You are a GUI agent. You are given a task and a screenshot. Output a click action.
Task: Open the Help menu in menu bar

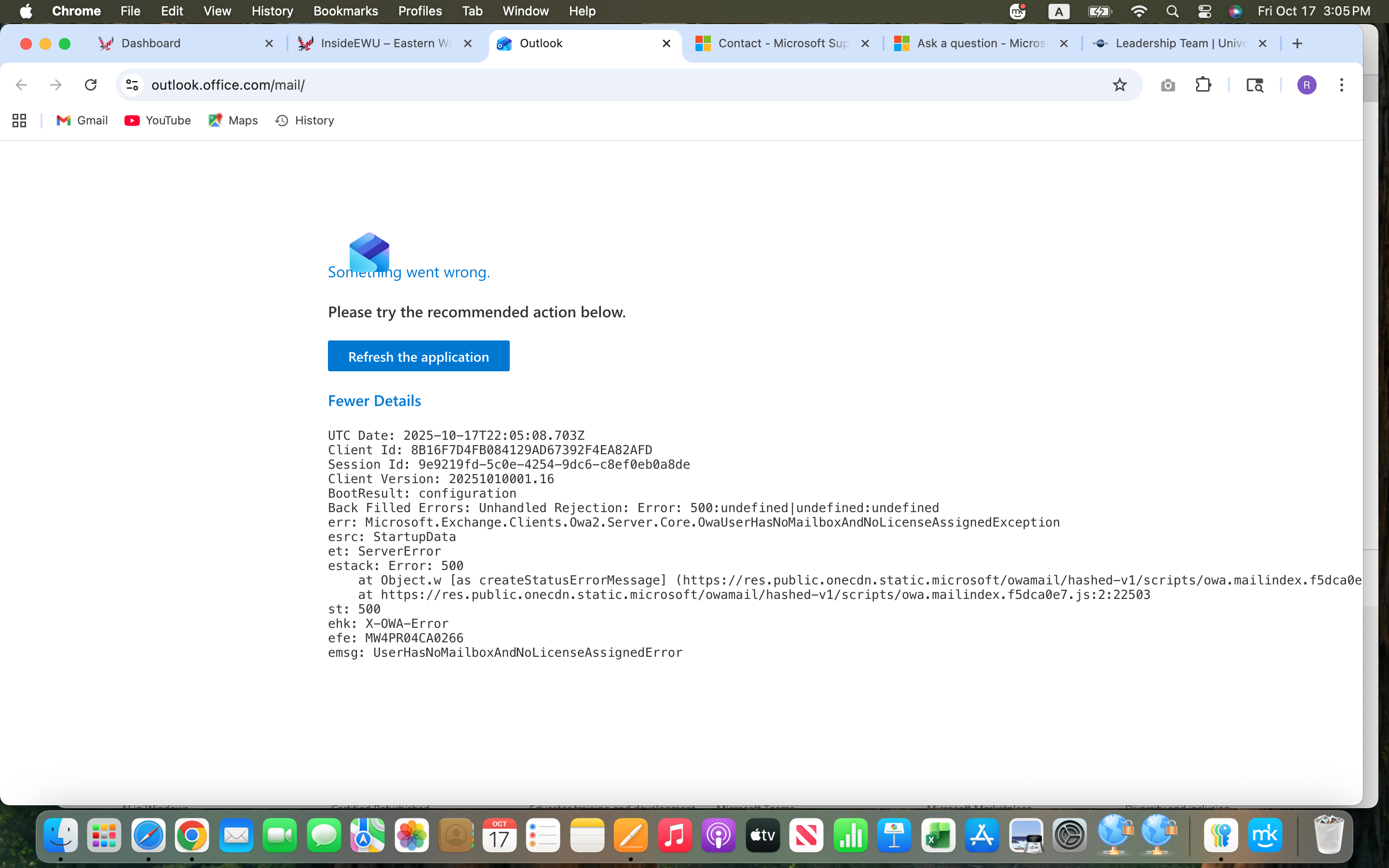point(582,11)
